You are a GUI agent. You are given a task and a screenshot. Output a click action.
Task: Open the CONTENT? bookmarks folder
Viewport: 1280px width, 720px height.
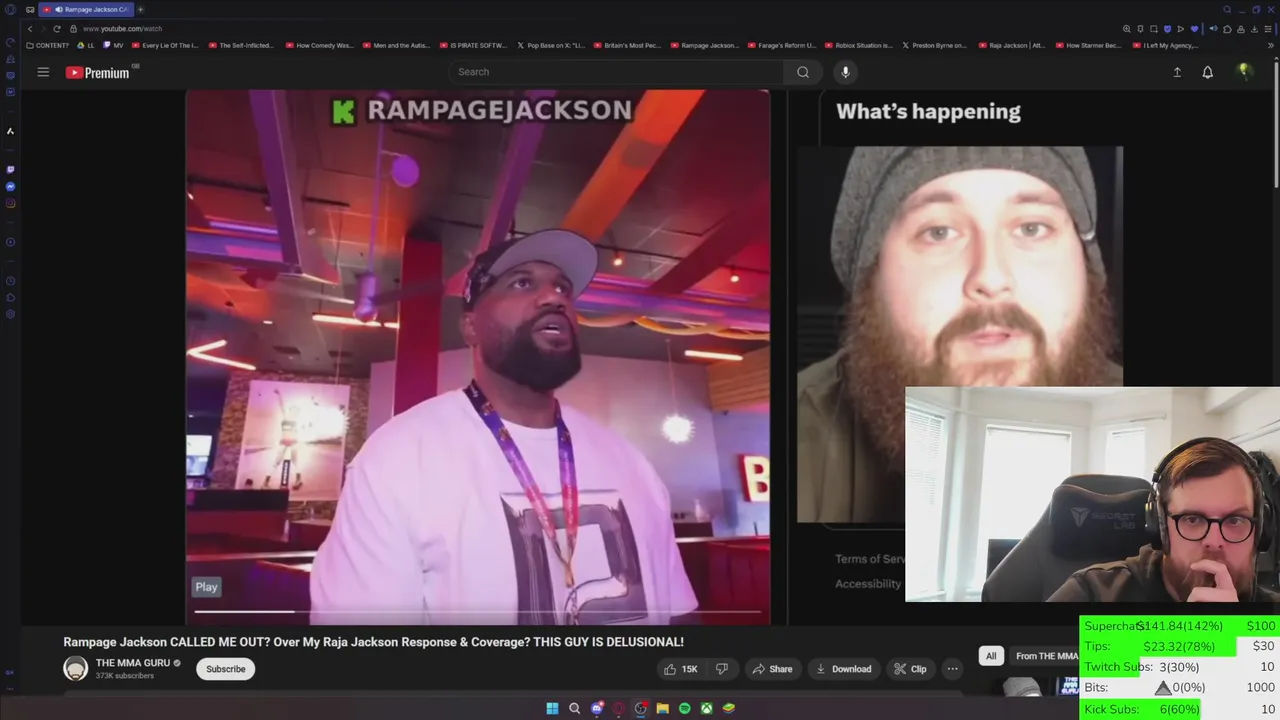pyautogui.click(x=48, y=45)
